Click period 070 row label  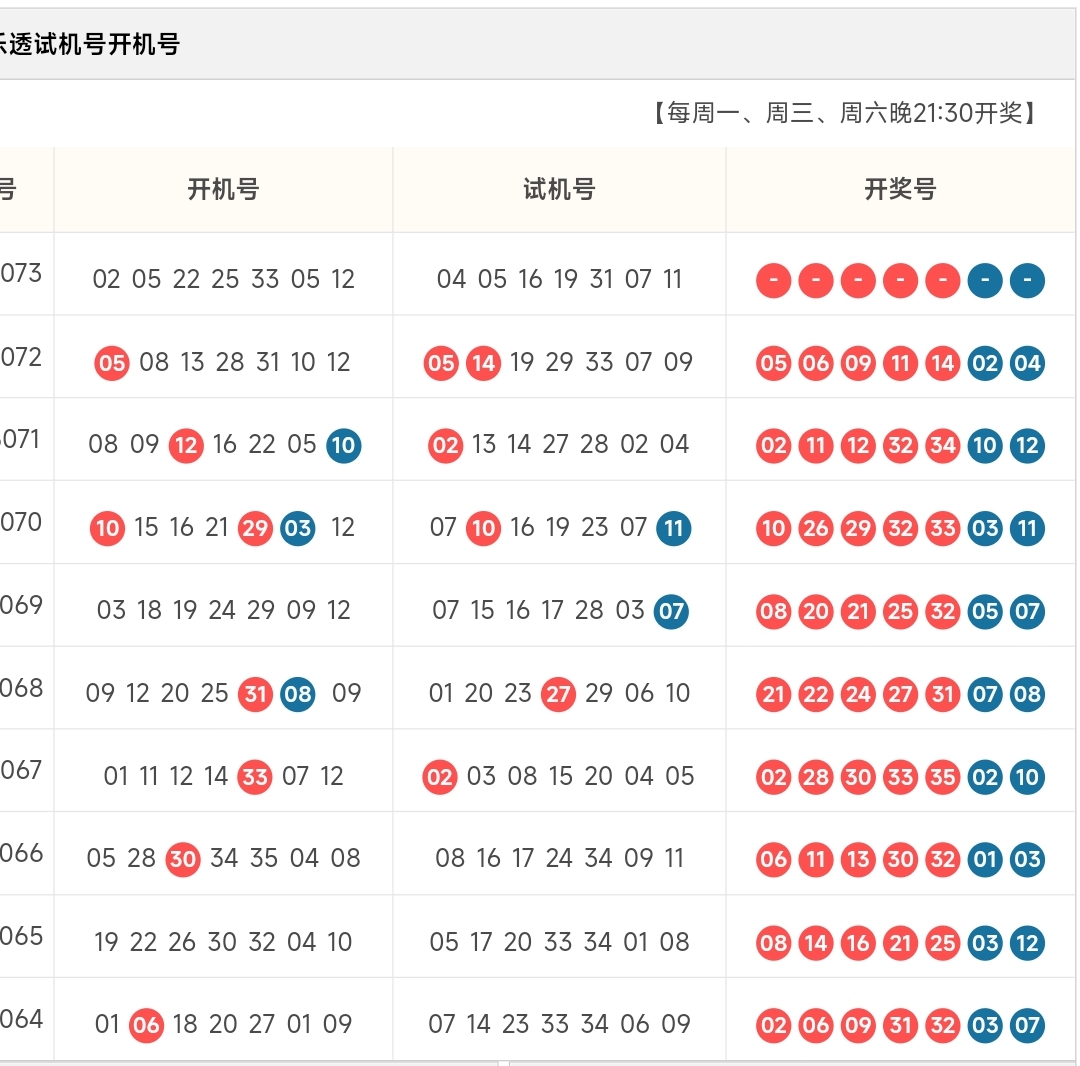(21, 522)
